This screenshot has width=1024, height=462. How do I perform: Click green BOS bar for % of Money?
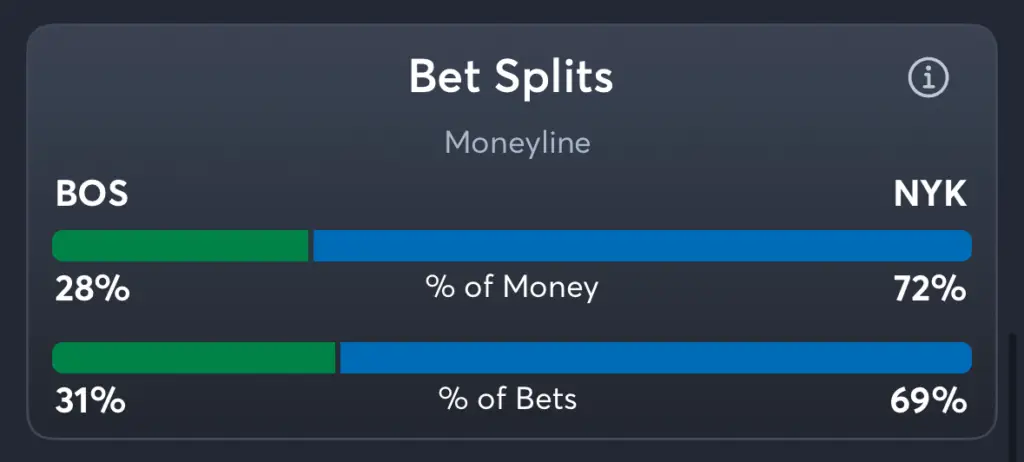point(180,246)
